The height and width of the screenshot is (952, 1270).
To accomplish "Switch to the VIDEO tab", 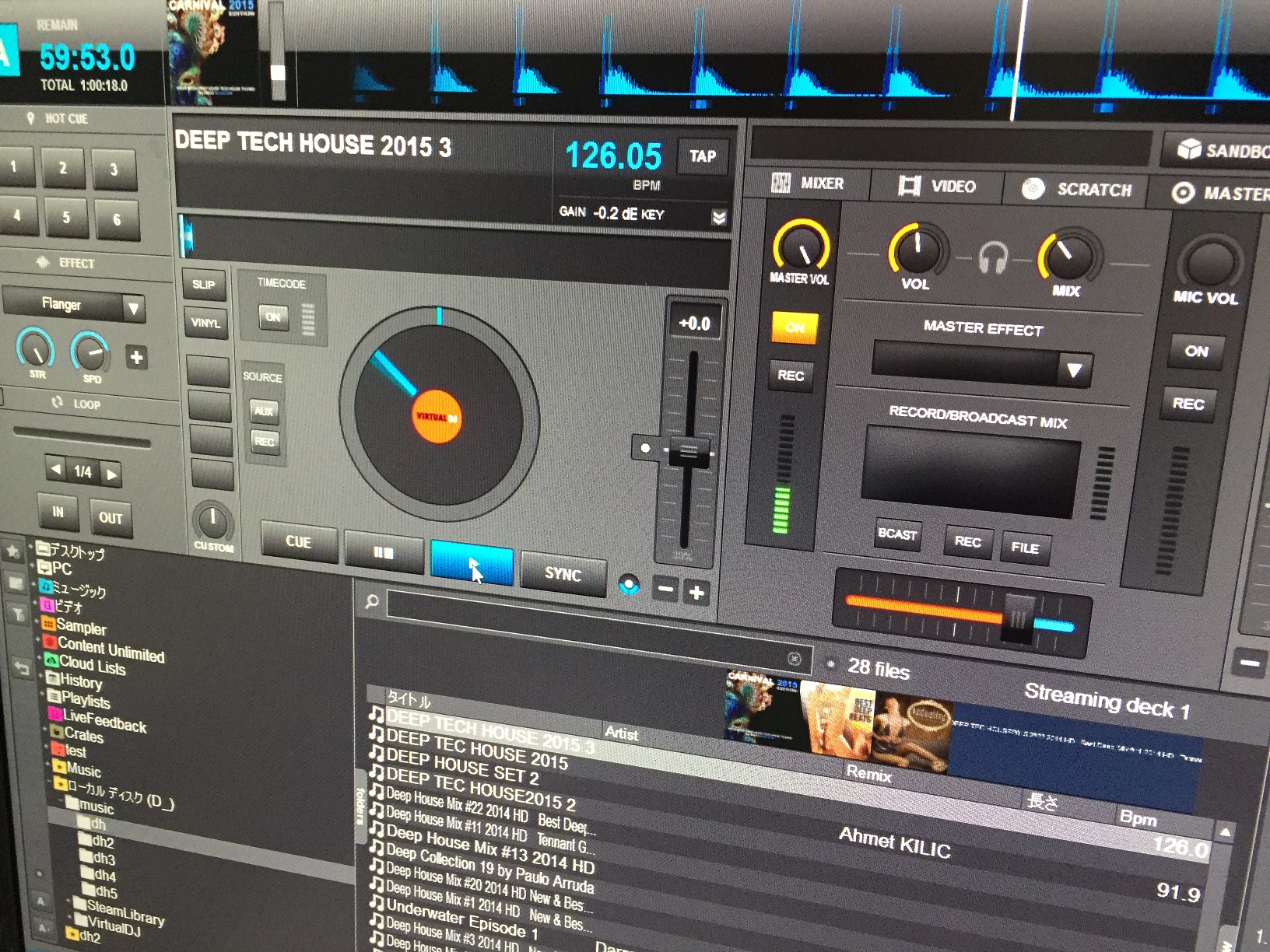I will [x=936, y=186].
